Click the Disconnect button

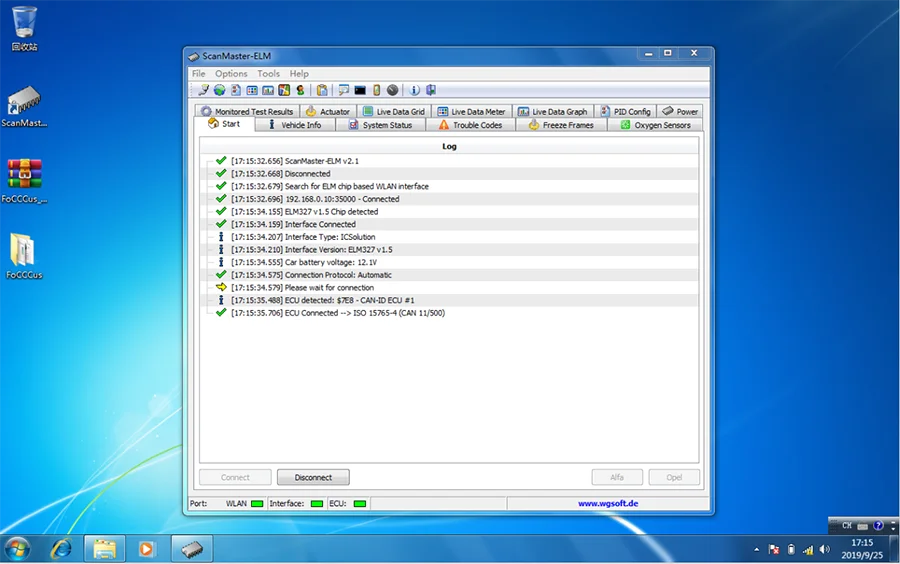[313, 477]
